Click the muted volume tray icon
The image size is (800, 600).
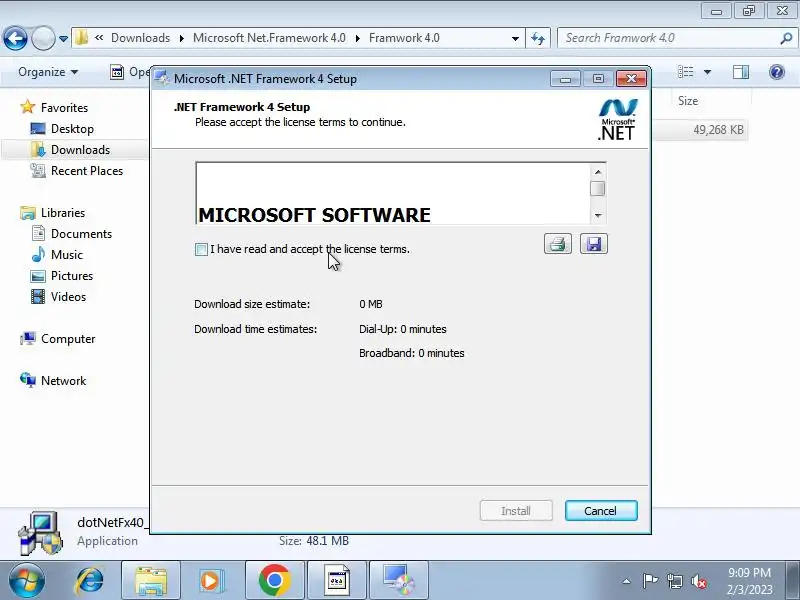coord(699,581)
